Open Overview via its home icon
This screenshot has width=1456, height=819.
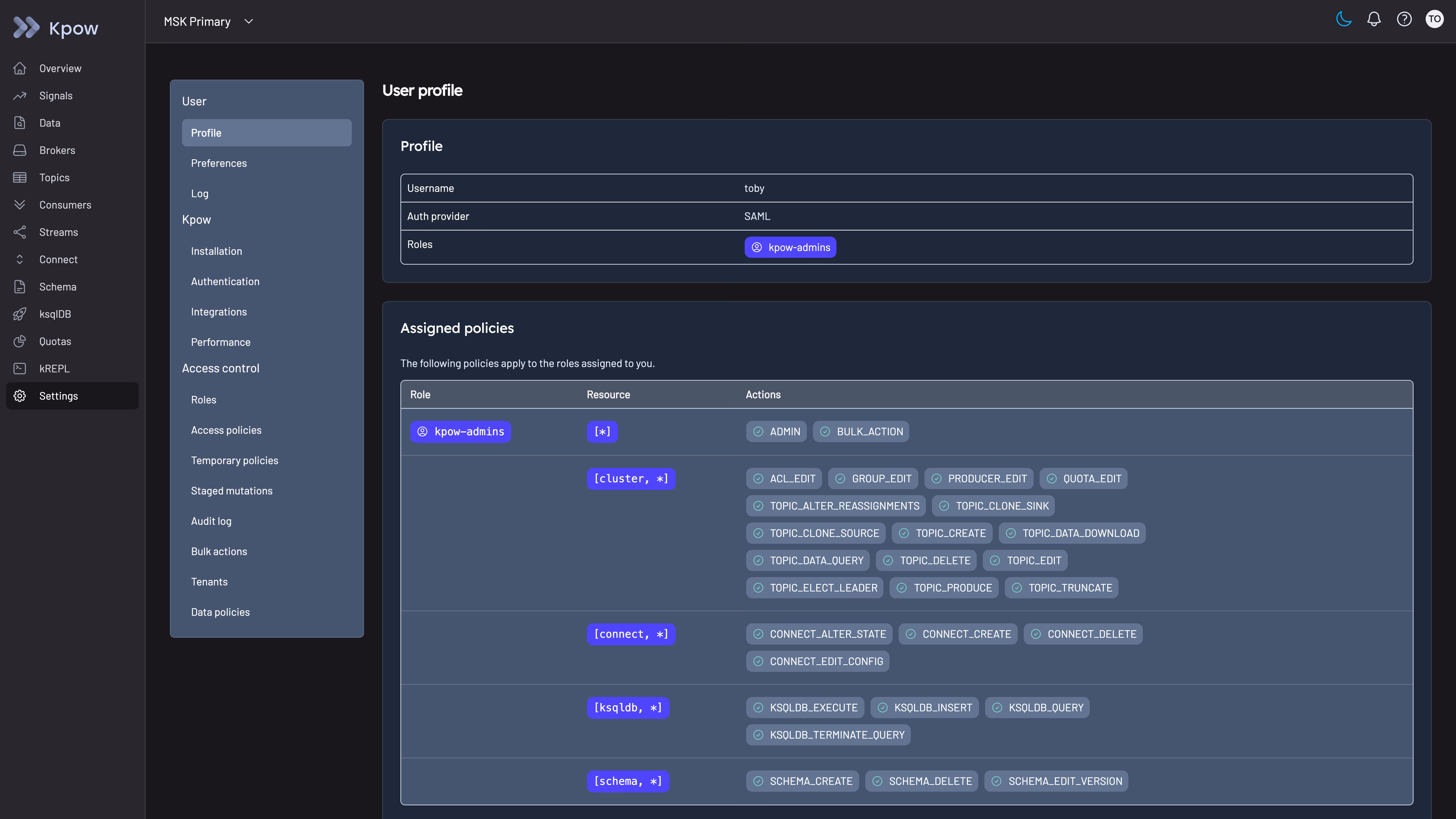(20, 69)
